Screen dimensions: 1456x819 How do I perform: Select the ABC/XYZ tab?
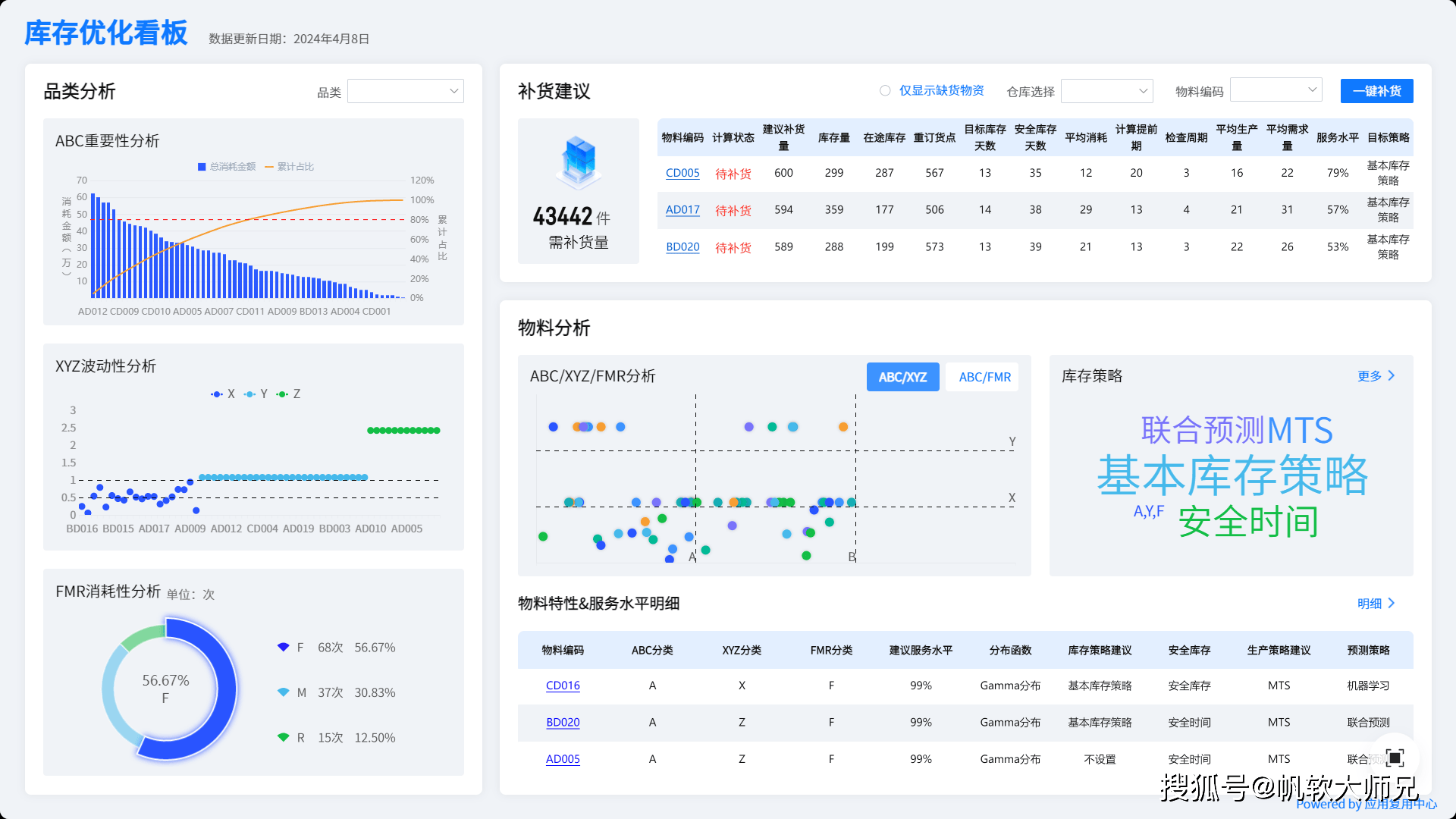[902, 377]
